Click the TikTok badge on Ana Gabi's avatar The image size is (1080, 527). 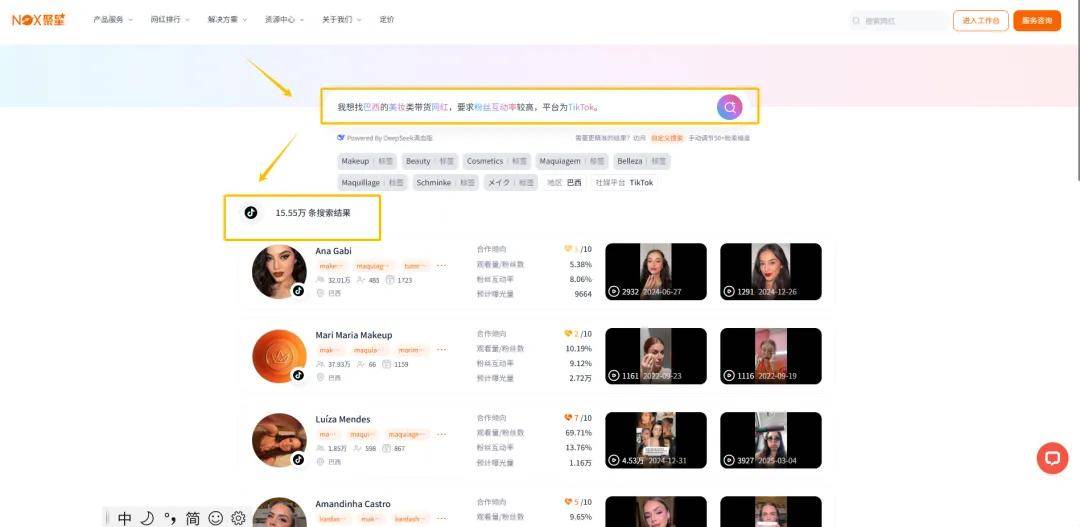tap(298, 290)
